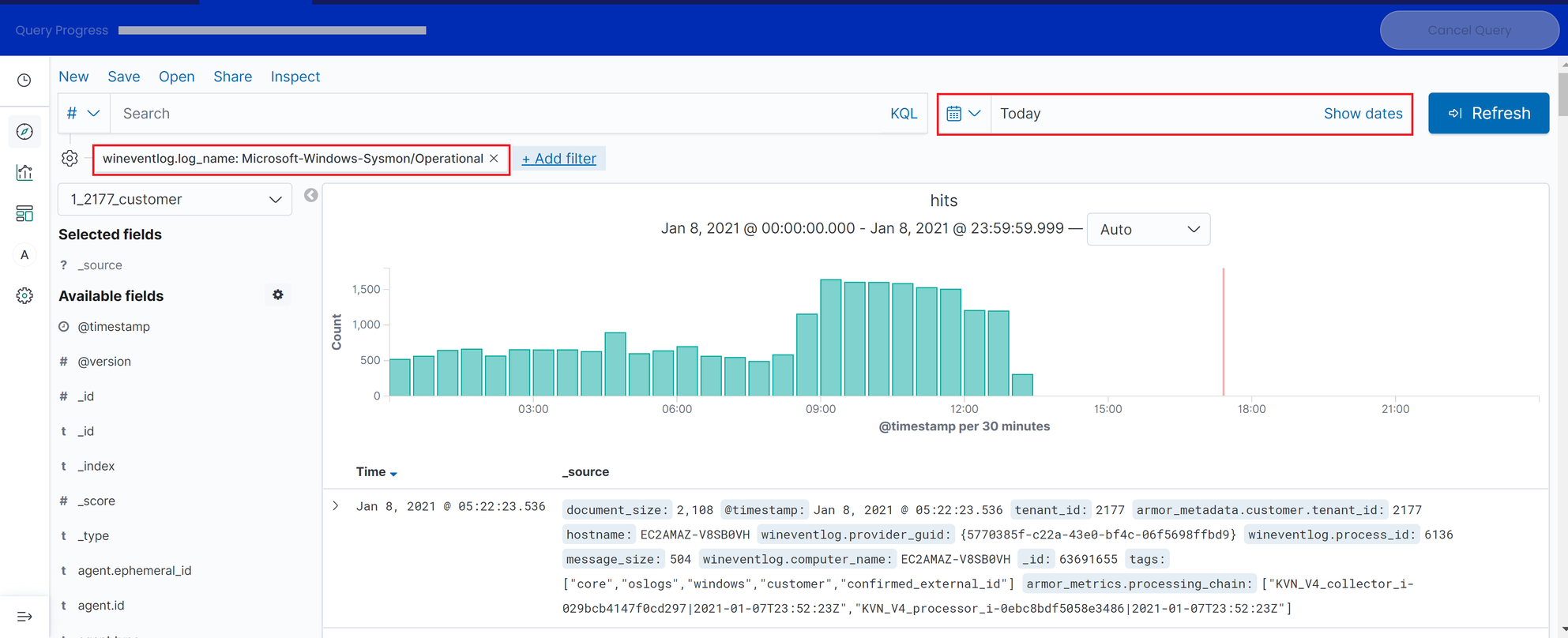This screenshot has width=1568, height=638.
Task: Open Management gear icon in sidebar
Action: [24, 295]
